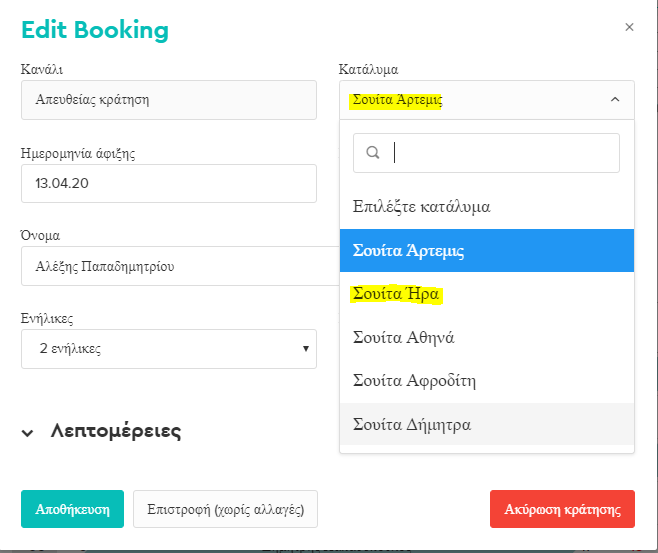Select Σουίτα Ήρα from the list

[x=487, y=294]
